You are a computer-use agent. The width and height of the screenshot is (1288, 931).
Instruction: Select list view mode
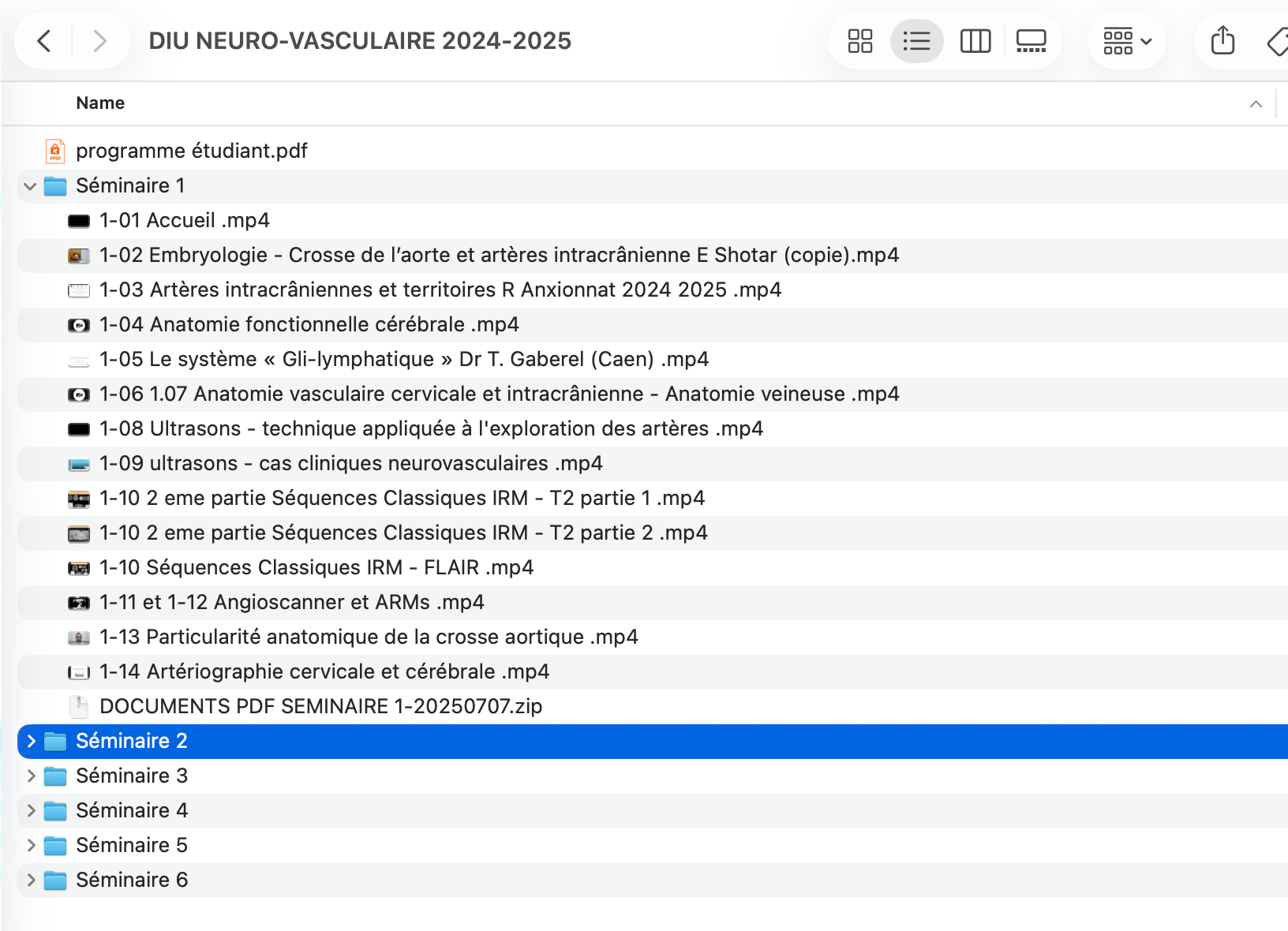916,41
